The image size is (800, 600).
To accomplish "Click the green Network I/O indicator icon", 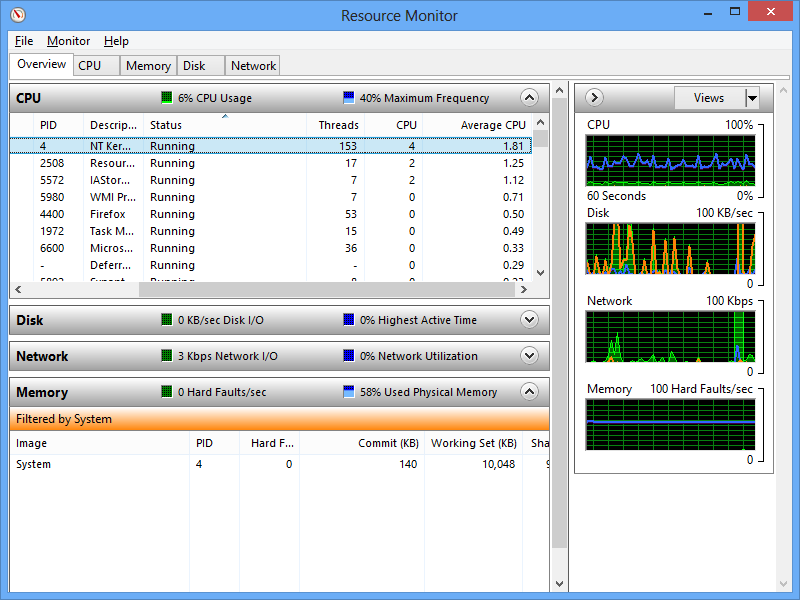I will click(166, 356).
